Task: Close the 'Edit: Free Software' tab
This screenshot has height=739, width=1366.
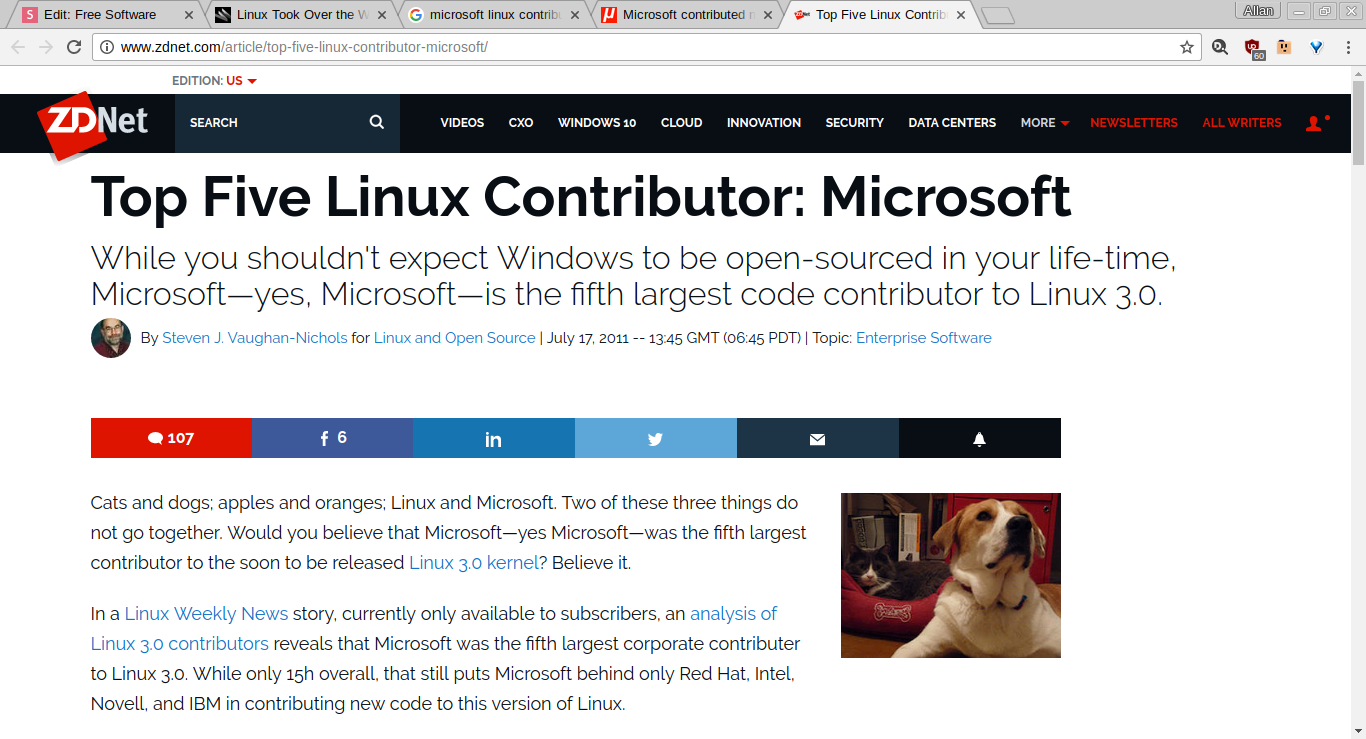Action: click(189, 15)
